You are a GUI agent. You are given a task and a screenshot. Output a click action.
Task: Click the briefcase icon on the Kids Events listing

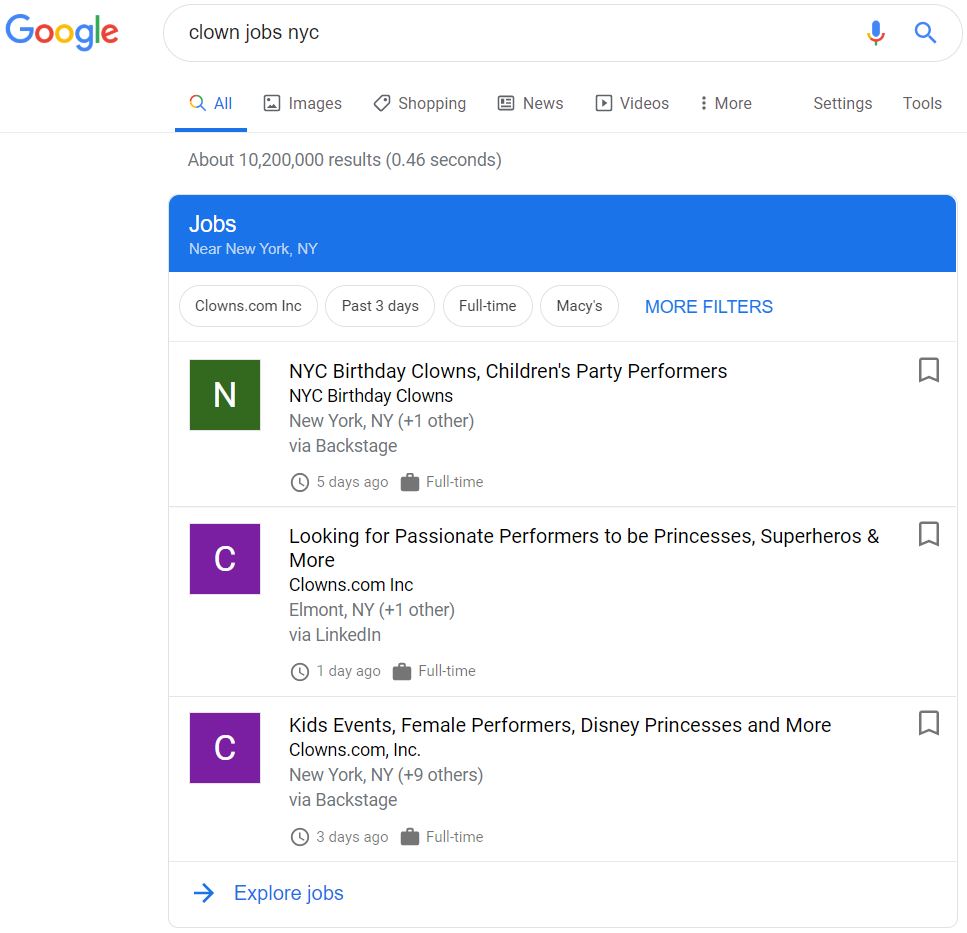(x=409, y=837)
